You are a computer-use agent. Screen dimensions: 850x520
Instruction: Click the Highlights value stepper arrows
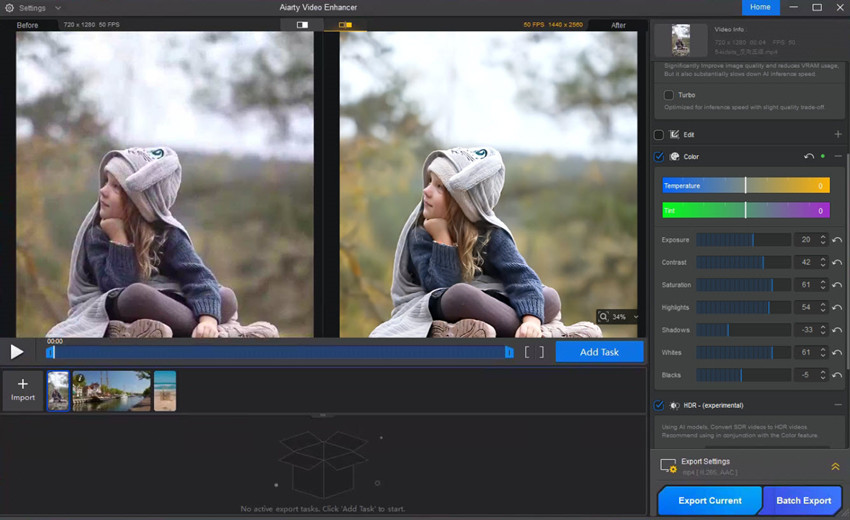click(x=823, y=307)
